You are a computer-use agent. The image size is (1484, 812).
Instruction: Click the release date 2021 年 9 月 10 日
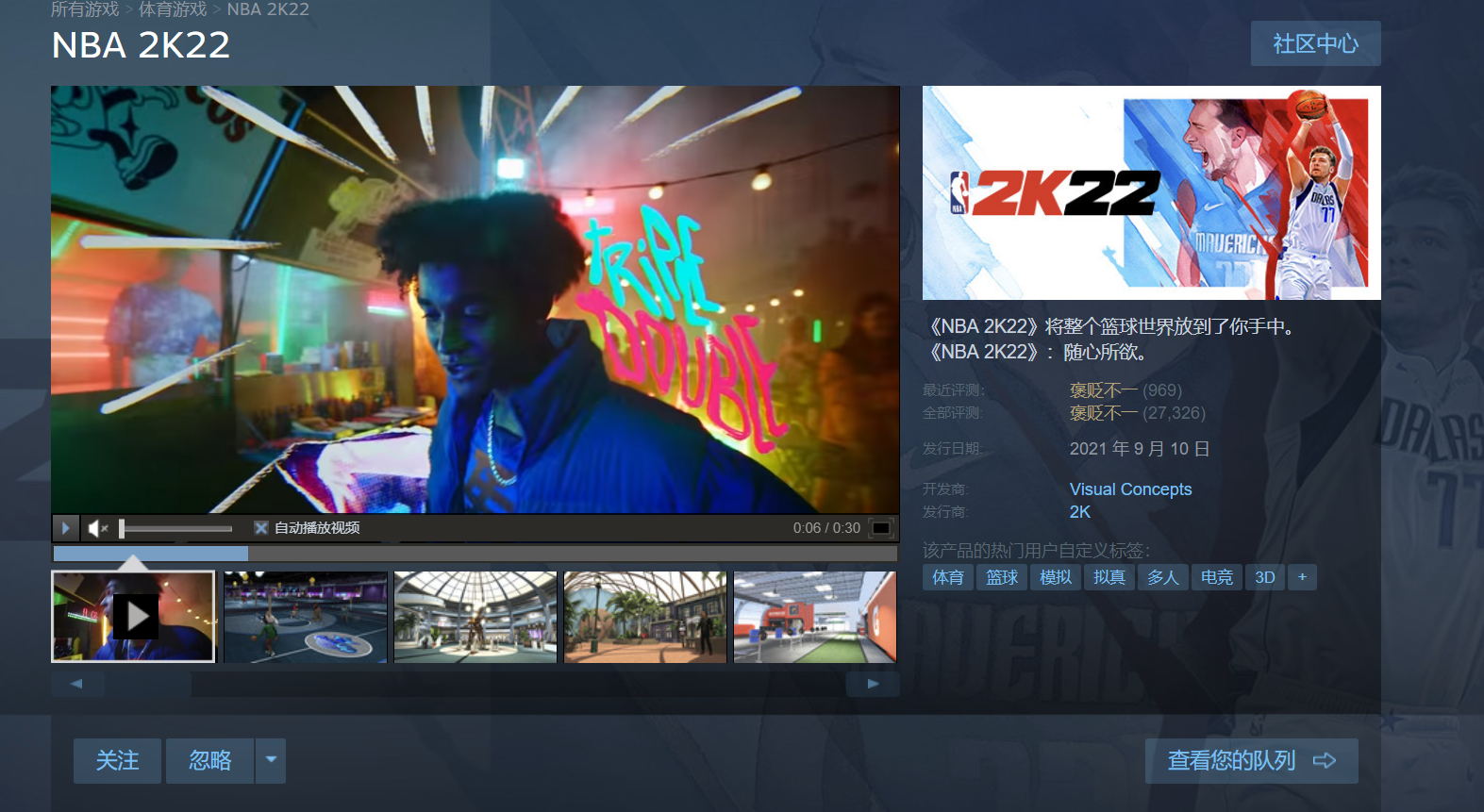coord(1140,449)
